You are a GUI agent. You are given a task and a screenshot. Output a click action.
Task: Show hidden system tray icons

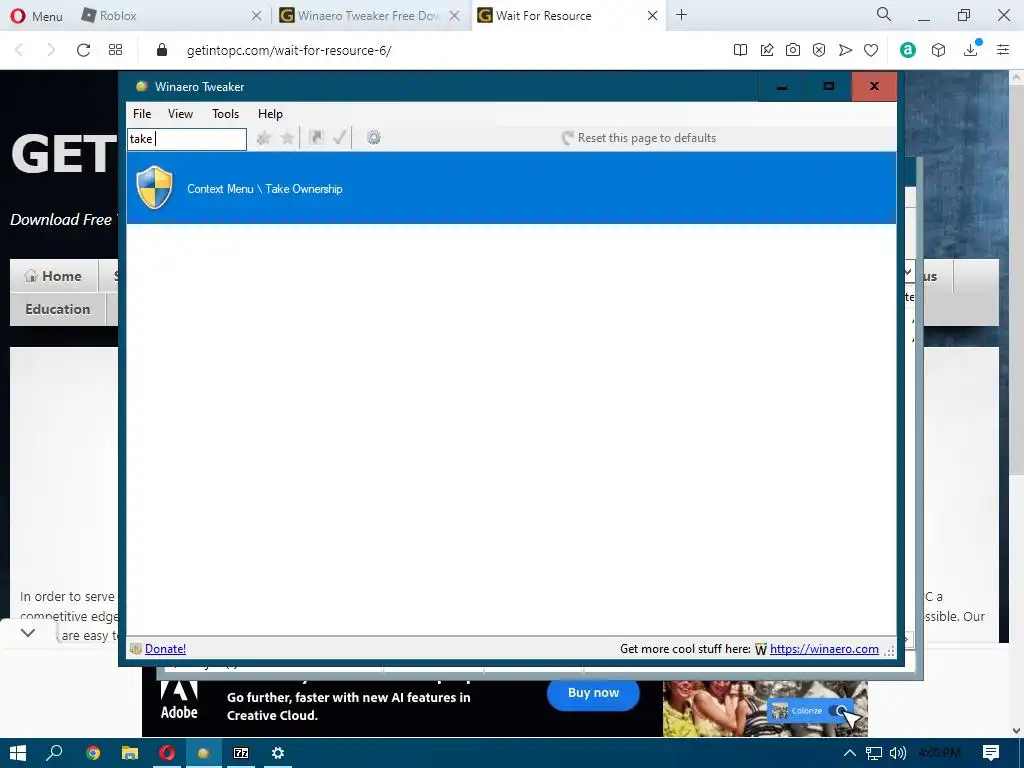pyautogui.click(x=849, y=753)
